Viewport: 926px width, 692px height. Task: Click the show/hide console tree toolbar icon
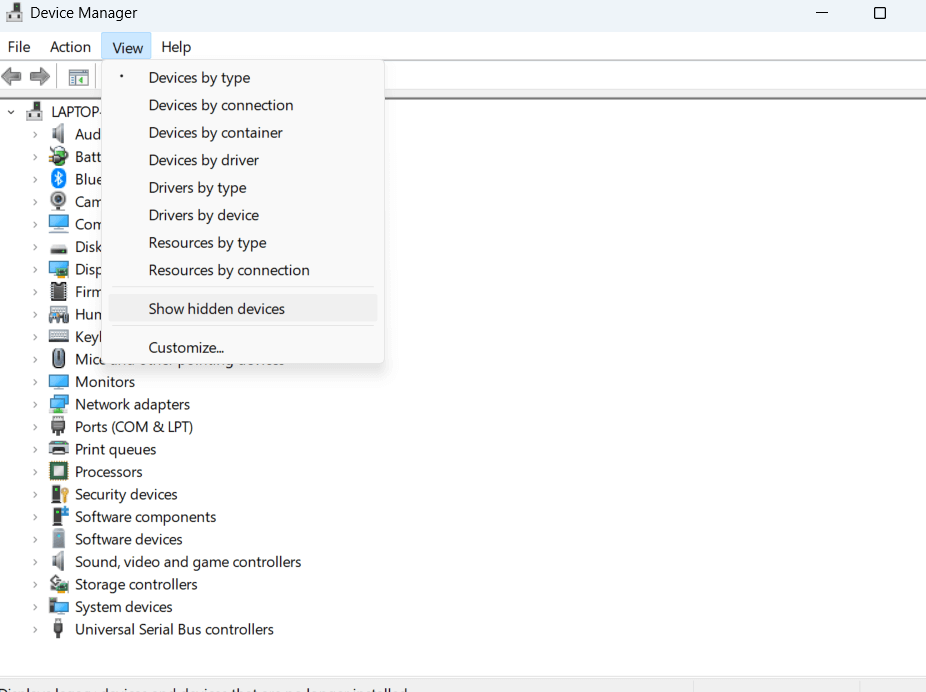coord(79,77)
